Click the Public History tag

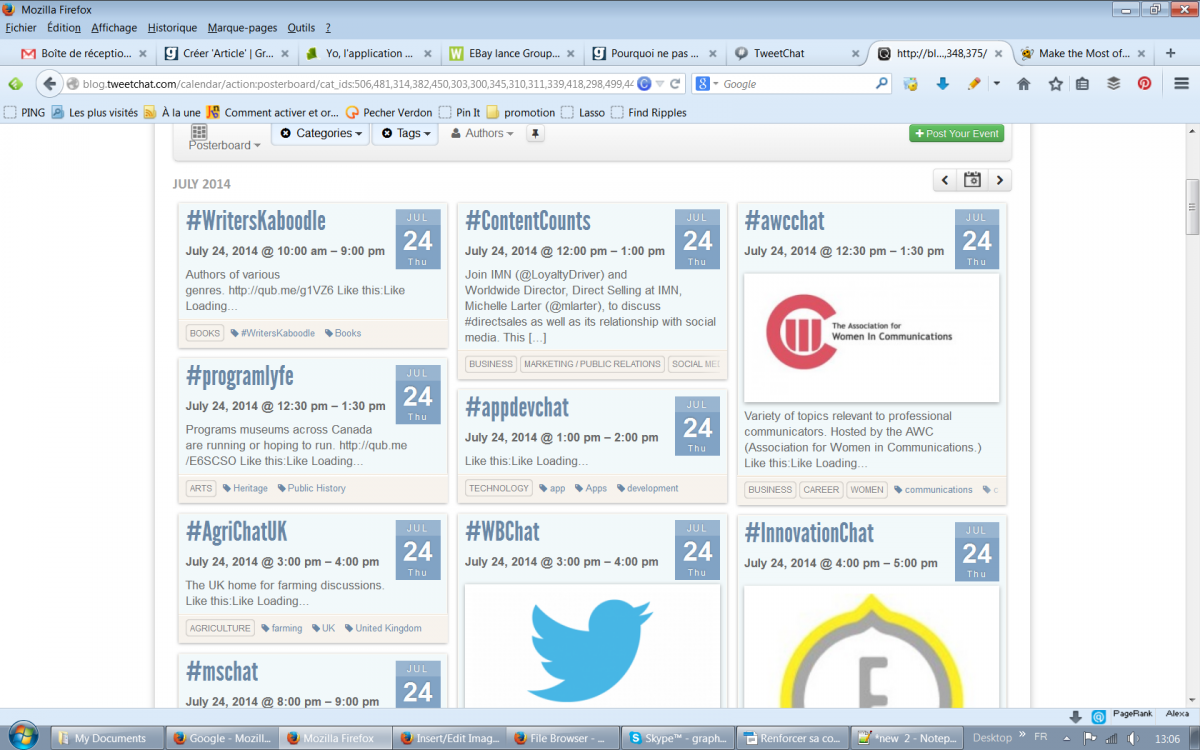[x=311, y=488]
